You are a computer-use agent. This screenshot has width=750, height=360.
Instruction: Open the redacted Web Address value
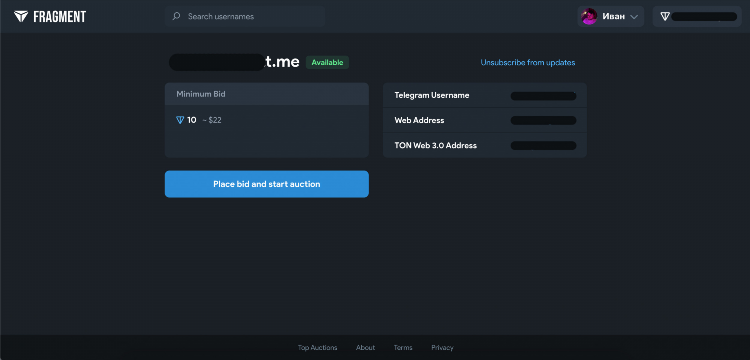pyautogui.click(x=543, y=120)
